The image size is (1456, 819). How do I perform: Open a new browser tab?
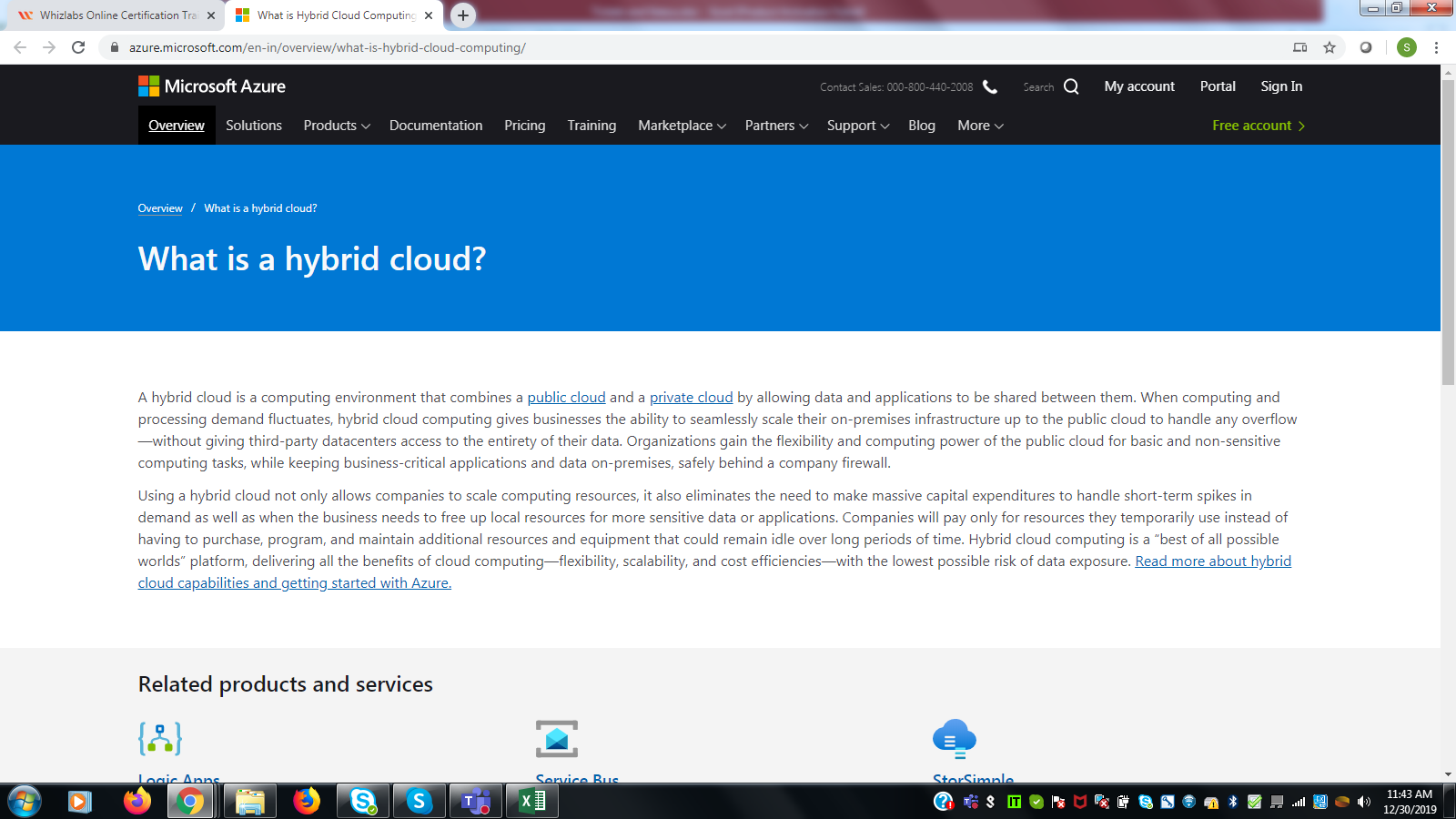point(463,15)
